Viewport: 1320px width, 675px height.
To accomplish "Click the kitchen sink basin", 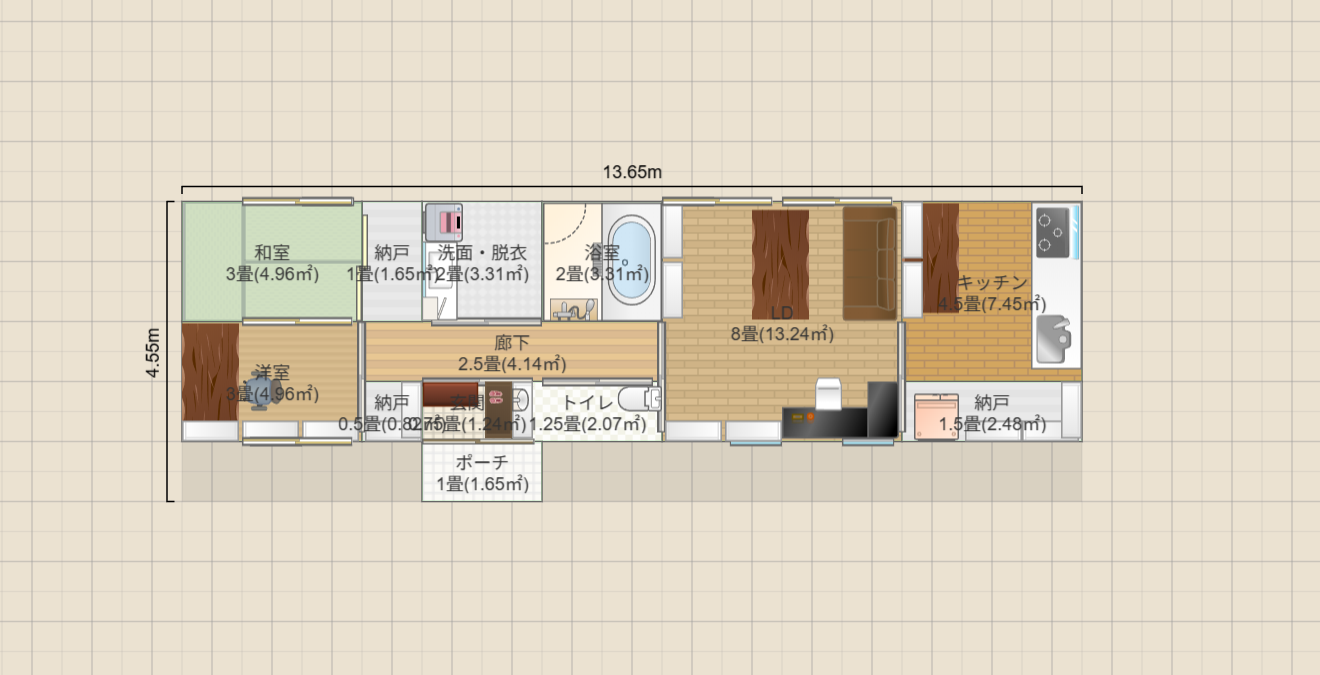I will point(1052,340).
